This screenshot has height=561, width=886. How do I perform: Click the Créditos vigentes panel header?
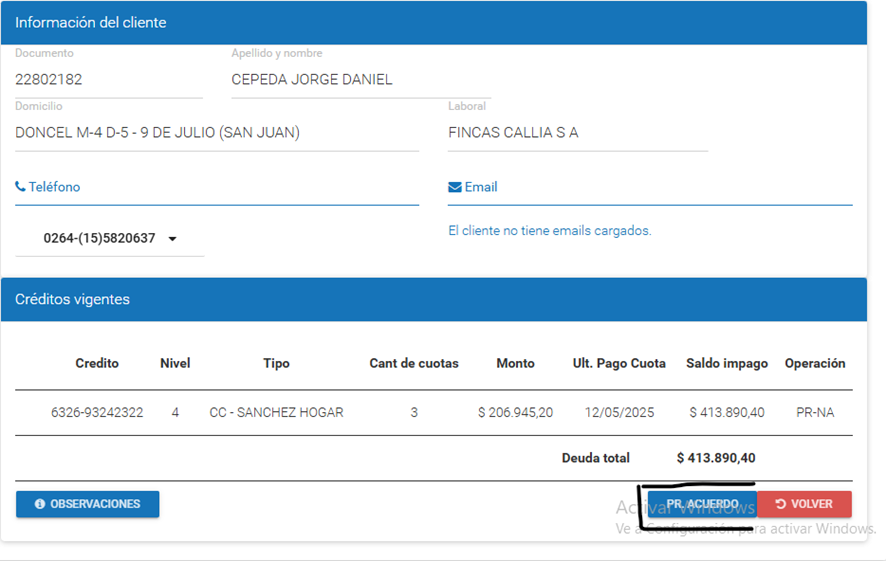coord(433,299)
